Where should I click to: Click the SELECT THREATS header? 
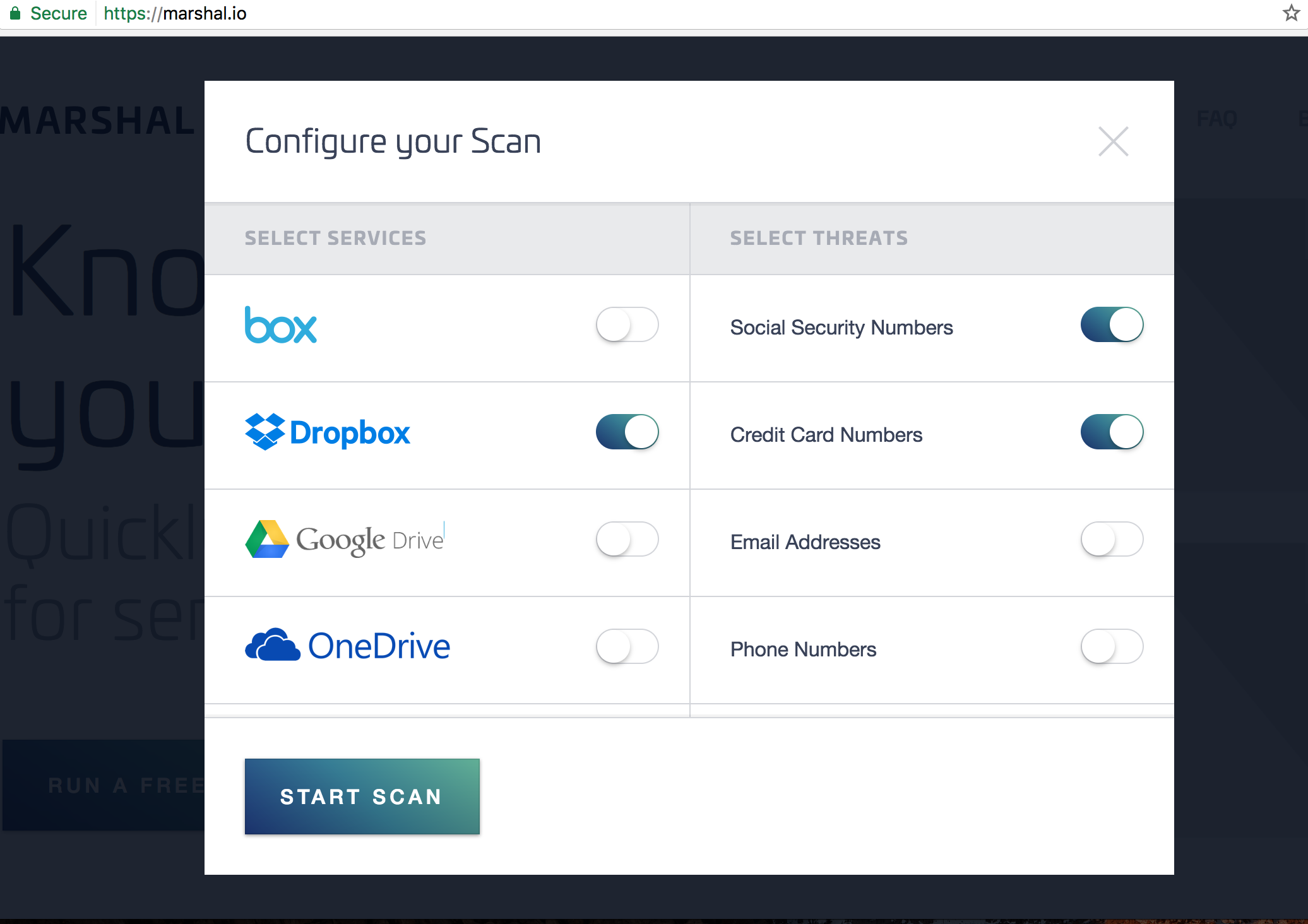pos(819,238)
